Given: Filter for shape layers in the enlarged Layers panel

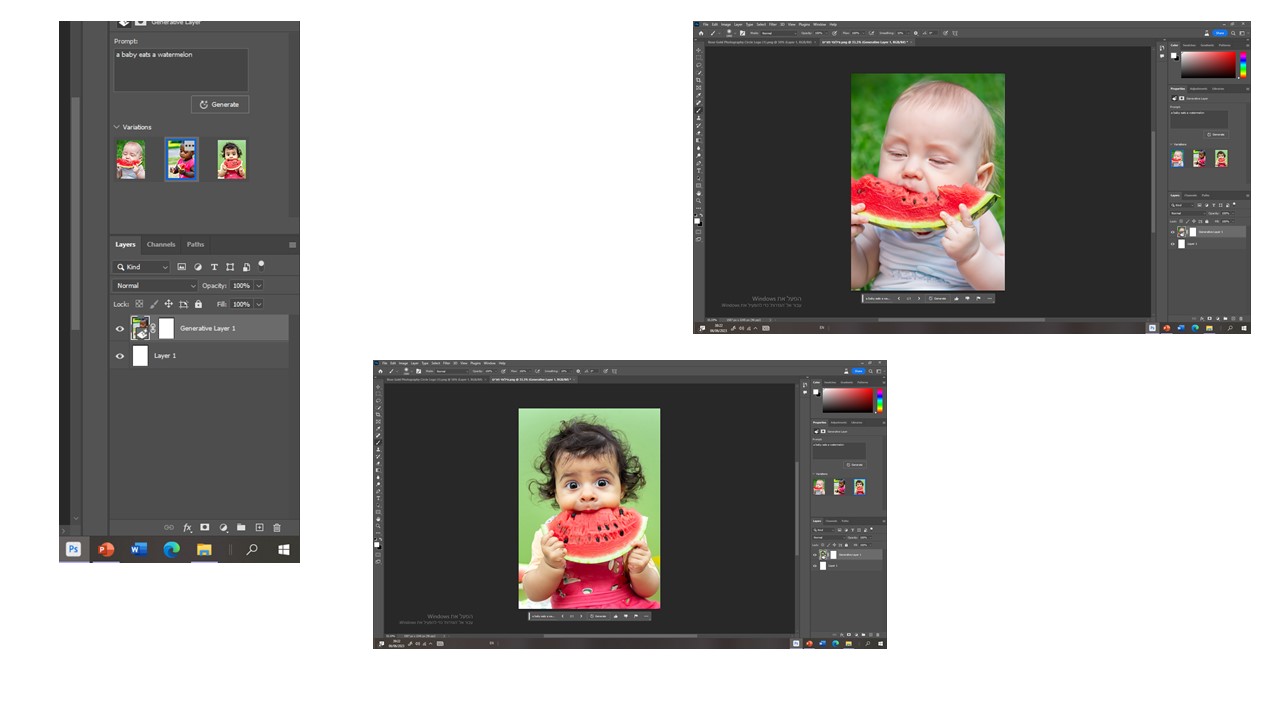Looking at the screenshot, I should point(230,267).
